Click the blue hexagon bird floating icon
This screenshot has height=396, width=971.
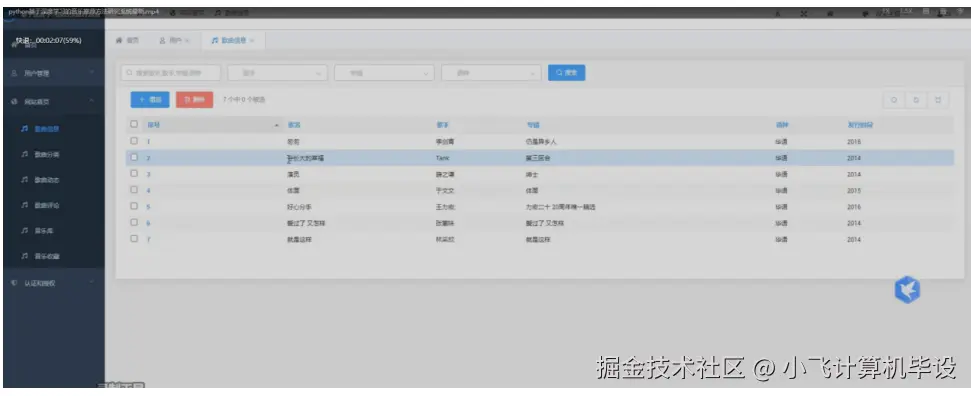(x=907, y=289)
